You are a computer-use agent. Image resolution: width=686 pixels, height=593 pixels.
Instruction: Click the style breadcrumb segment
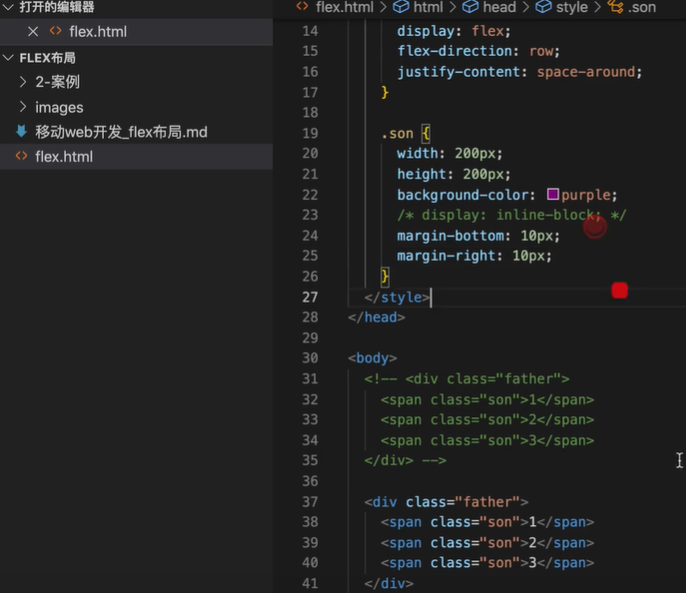(x=572, y=7)
